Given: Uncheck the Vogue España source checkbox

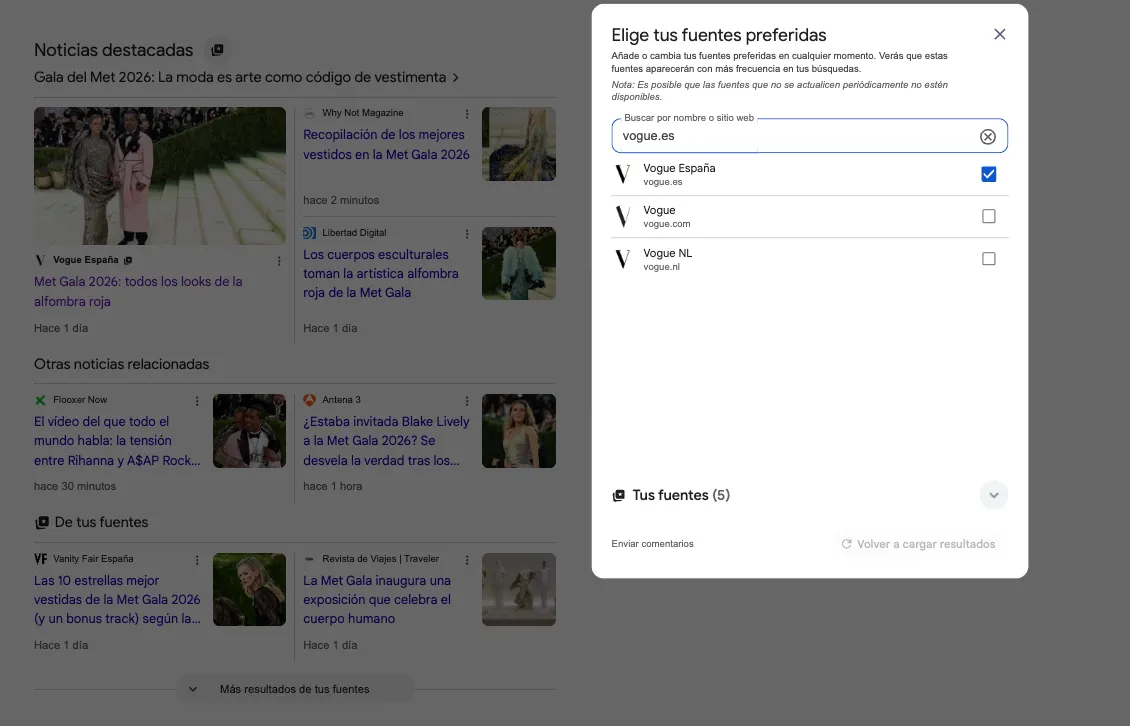Looking at the screenshot, I should click(989, 174).
